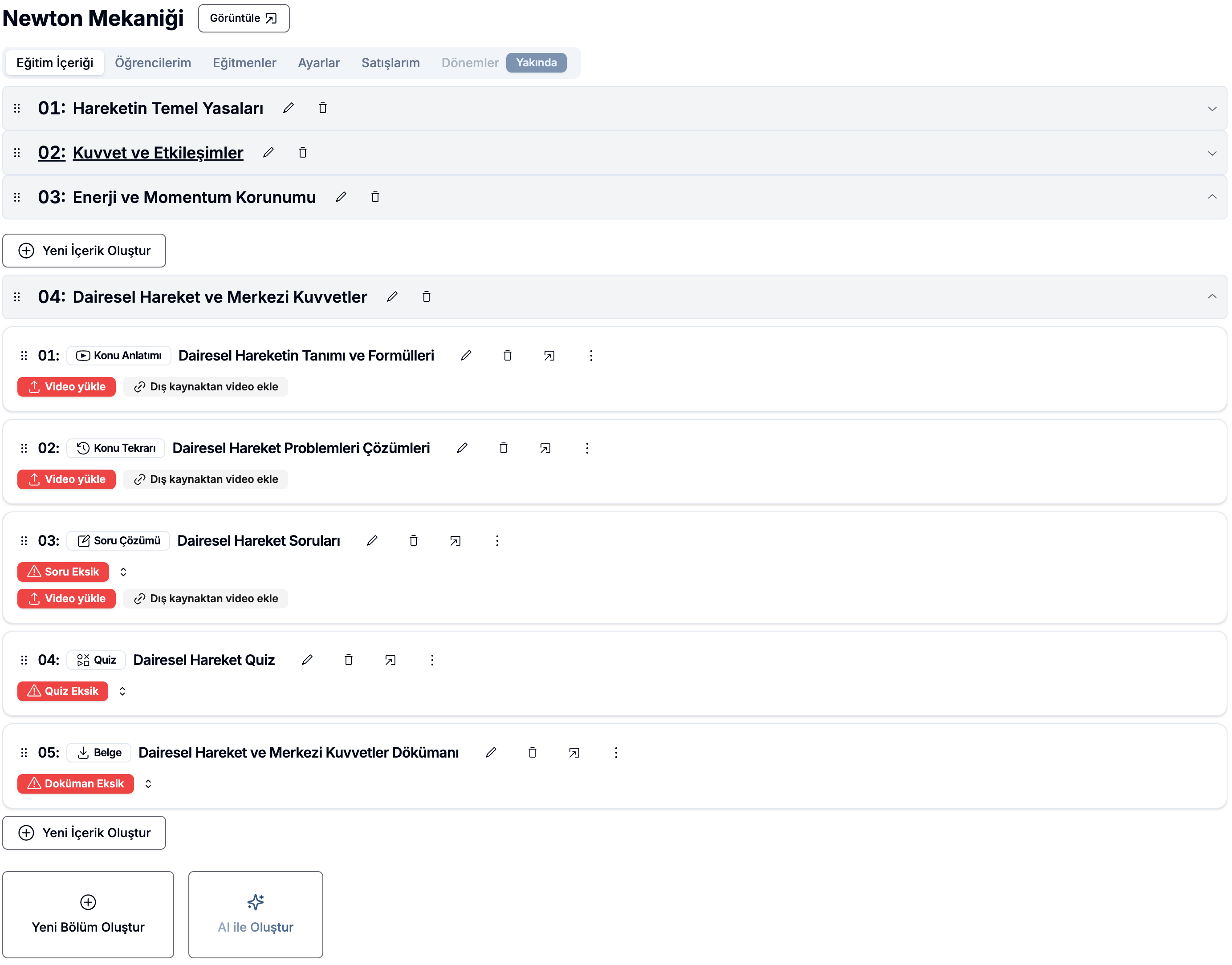
Task: Click drag handle of item Dairesel Hareket Quiz
Action: 24,660
